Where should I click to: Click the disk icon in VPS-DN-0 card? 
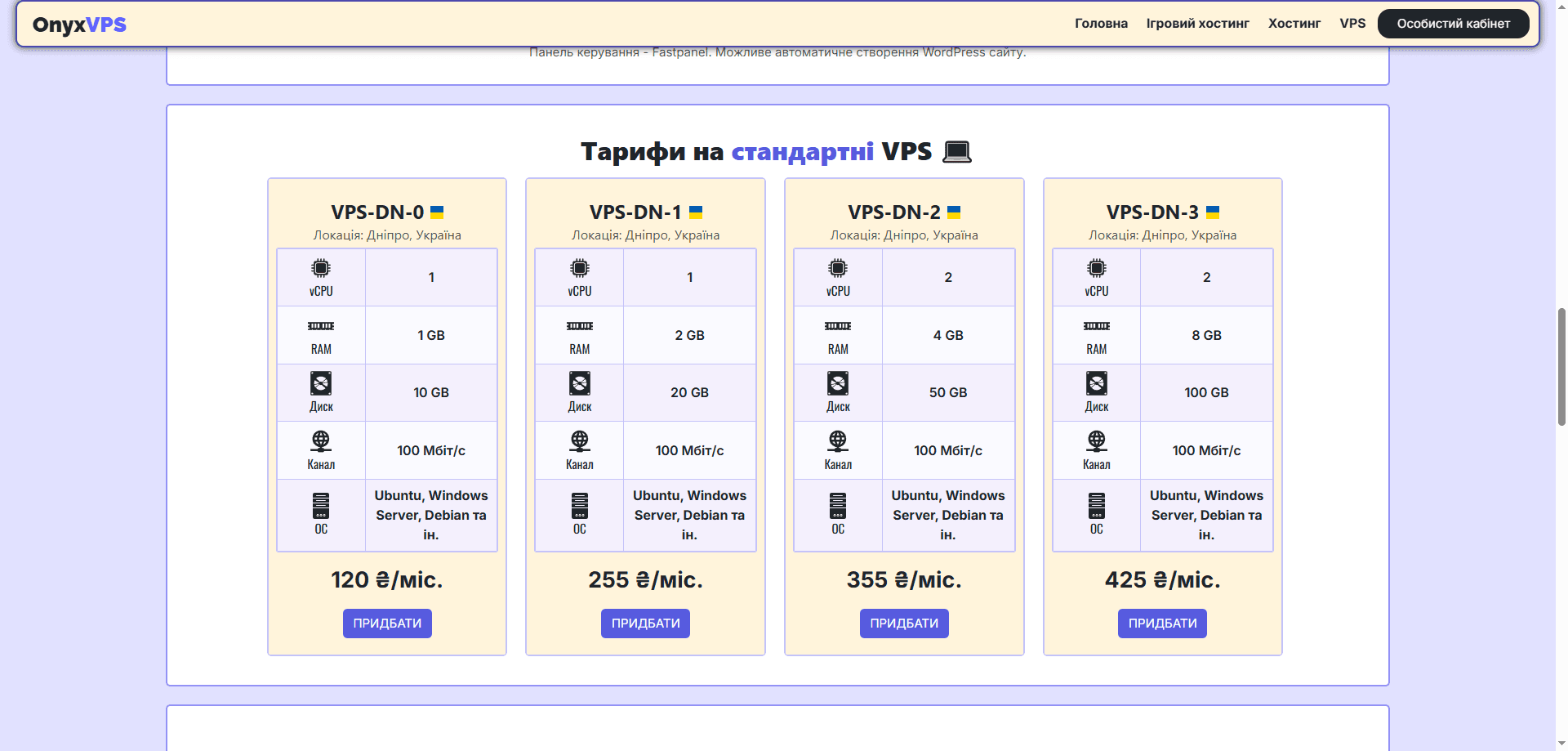[321, 383]
